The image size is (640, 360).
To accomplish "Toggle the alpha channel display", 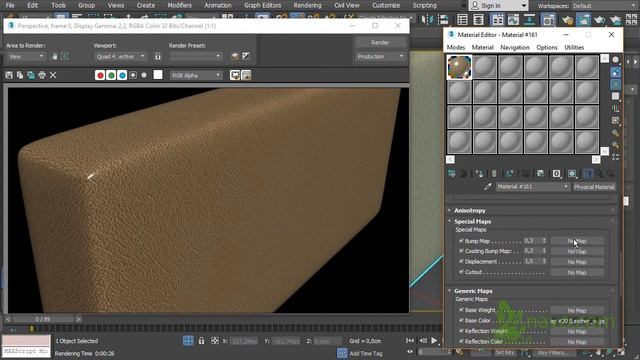I will pos(133,75).
